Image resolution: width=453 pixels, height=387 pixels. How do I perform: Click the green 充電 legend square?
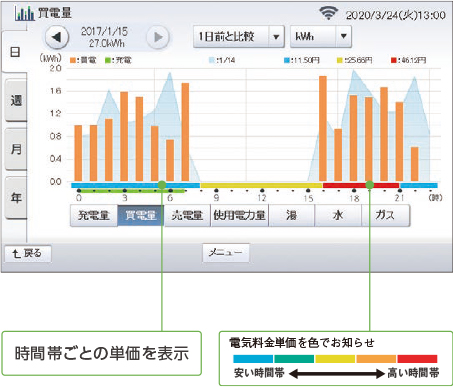108,60
